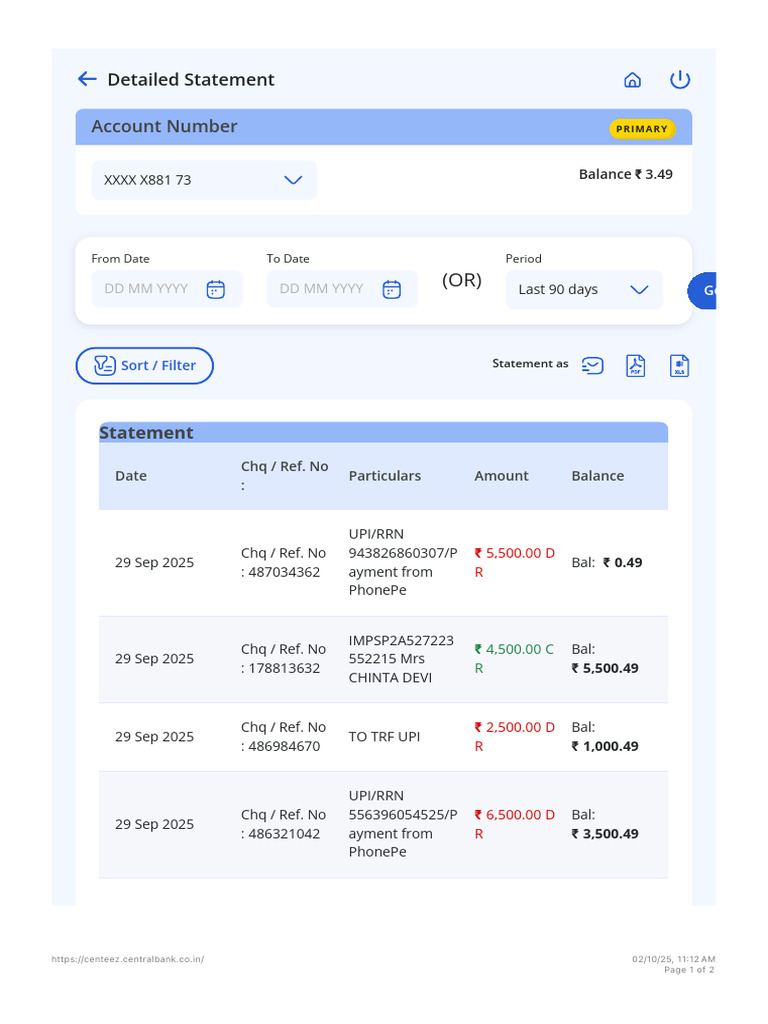Click the Date column header

[131, 475]
